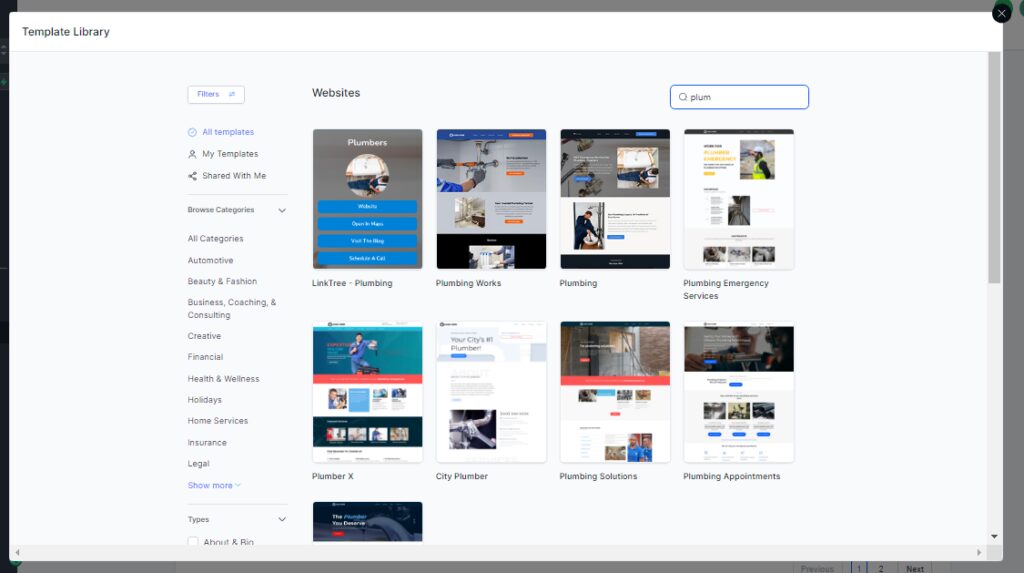Click in the template search field
The width and height of the screenshot is (1024, 573).
click(x=745, y=97)
